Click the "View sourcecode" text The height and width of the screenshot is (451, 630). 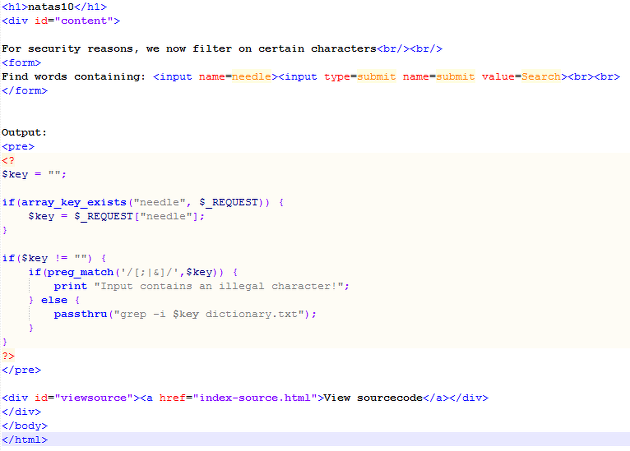click(x=373, y=398)
